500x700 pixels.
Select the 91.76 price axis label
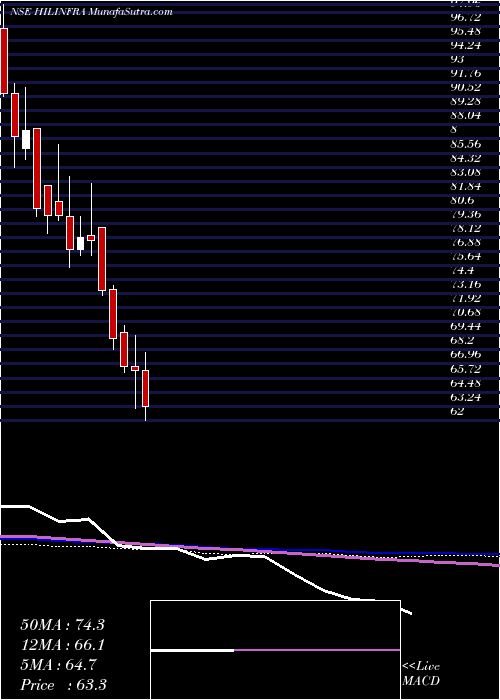(466, 73)
